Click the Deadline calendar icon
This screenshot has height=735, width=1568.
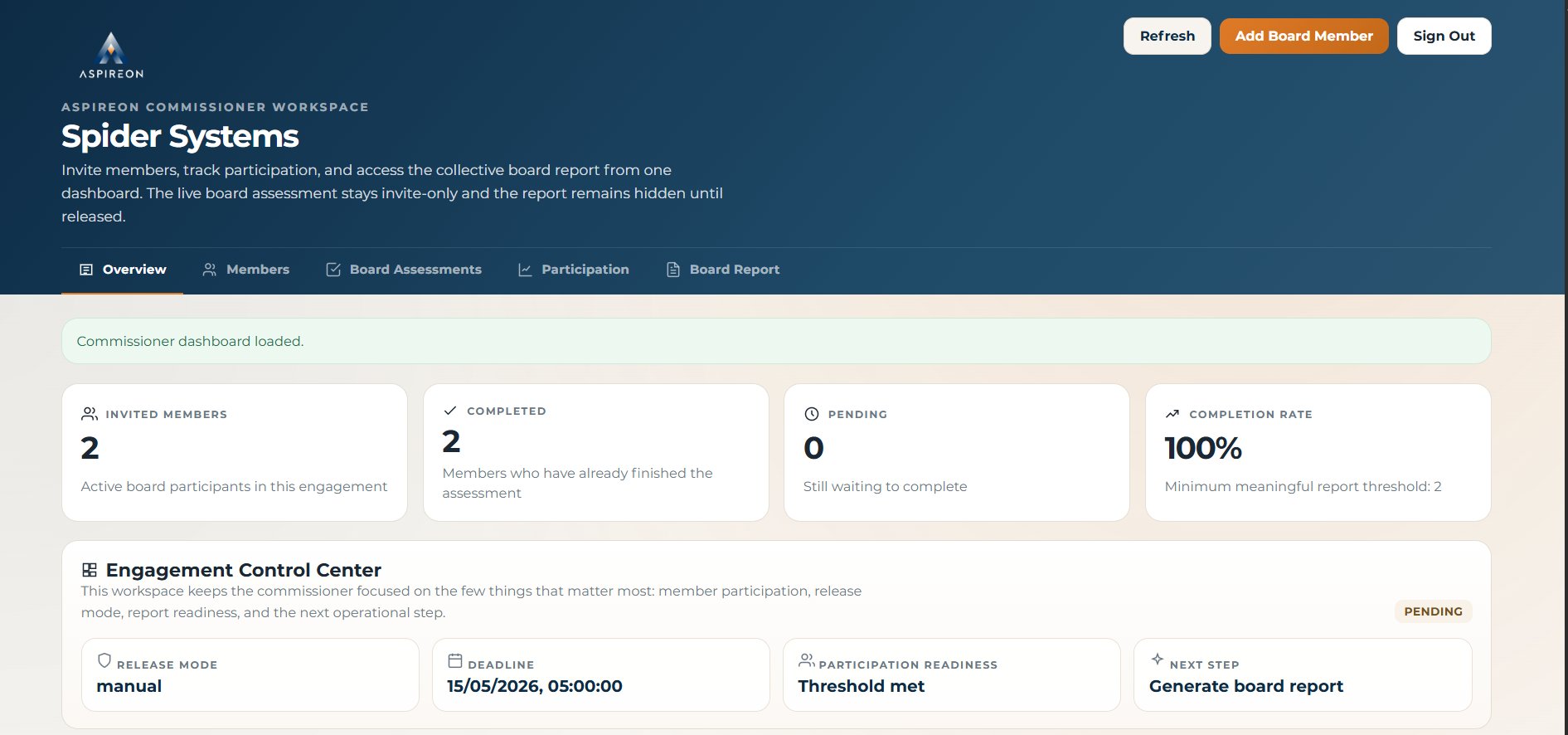(x=455, y=660)
